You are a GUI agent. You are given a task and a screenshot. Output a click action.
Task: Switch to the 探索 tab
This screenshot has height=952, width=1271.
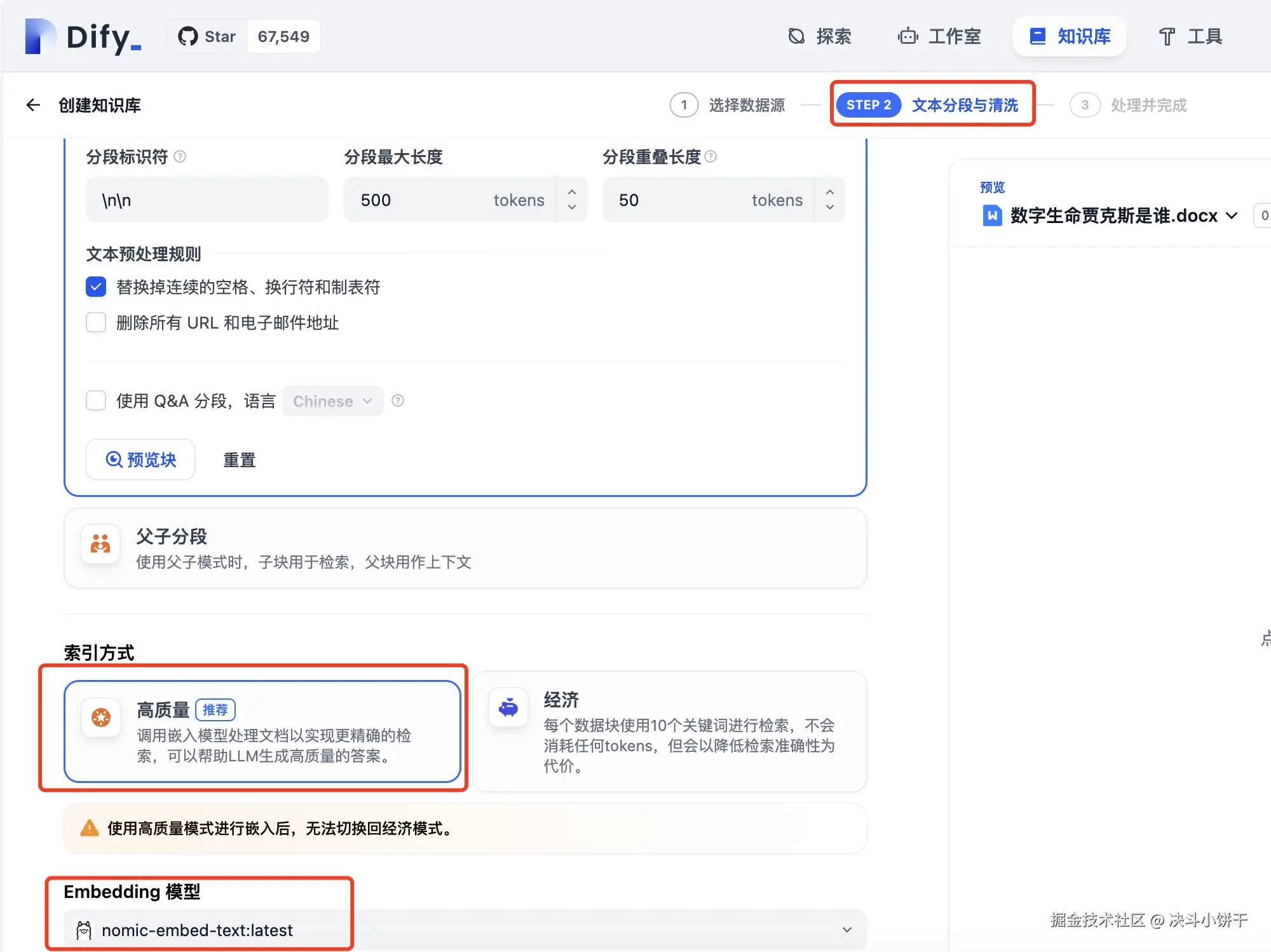(x=820, y=37)
